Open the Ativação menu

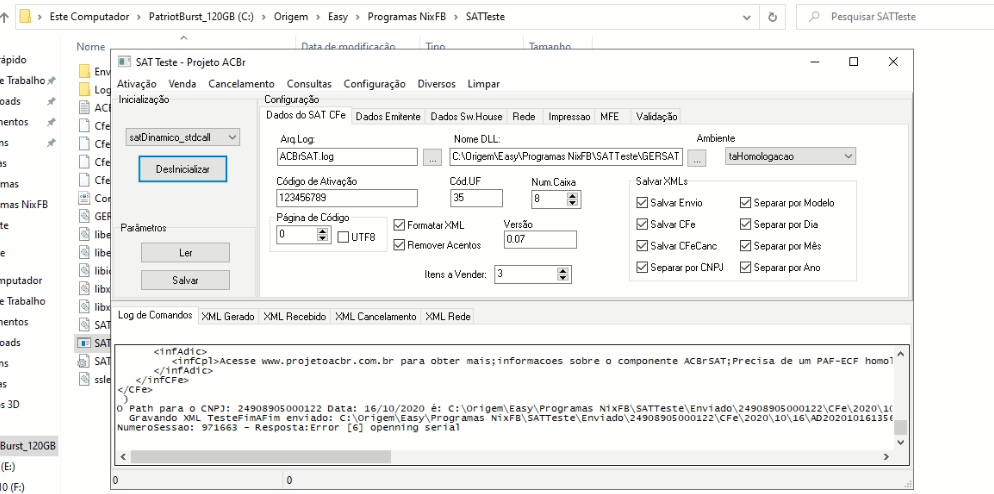137,84
